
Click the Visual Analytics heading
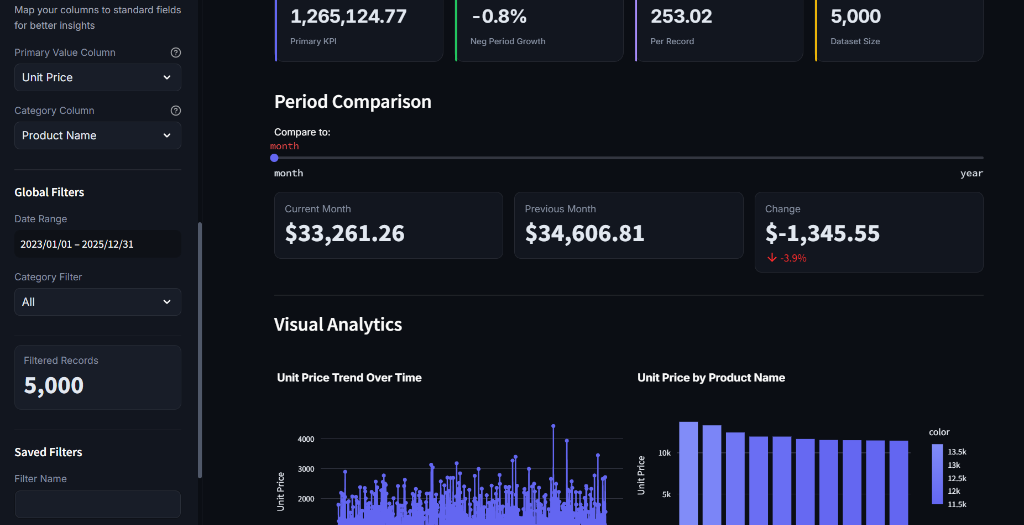point(338,325)
